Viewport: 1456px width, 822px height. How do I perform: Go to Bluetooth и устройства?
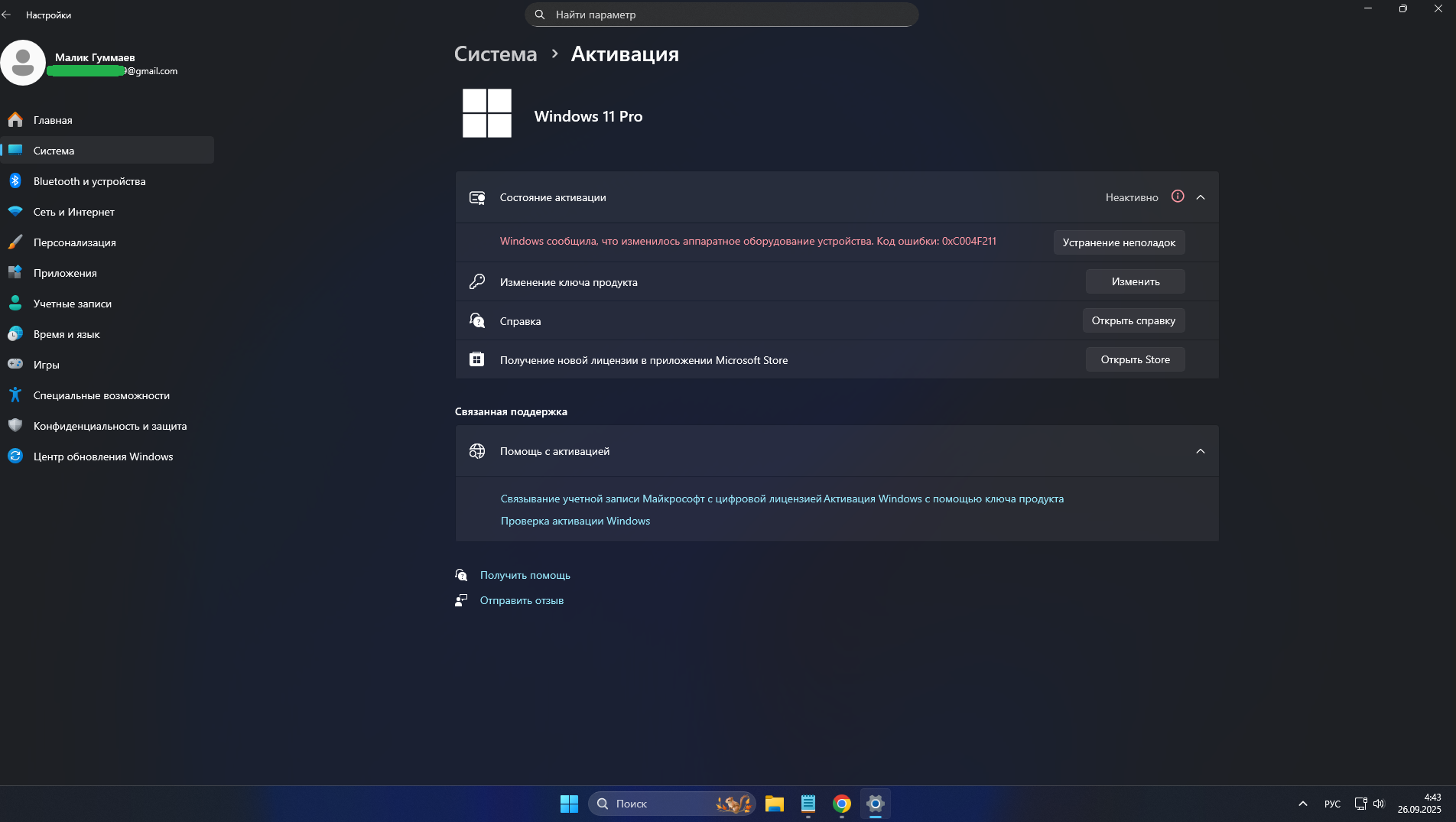pos(107,181)
